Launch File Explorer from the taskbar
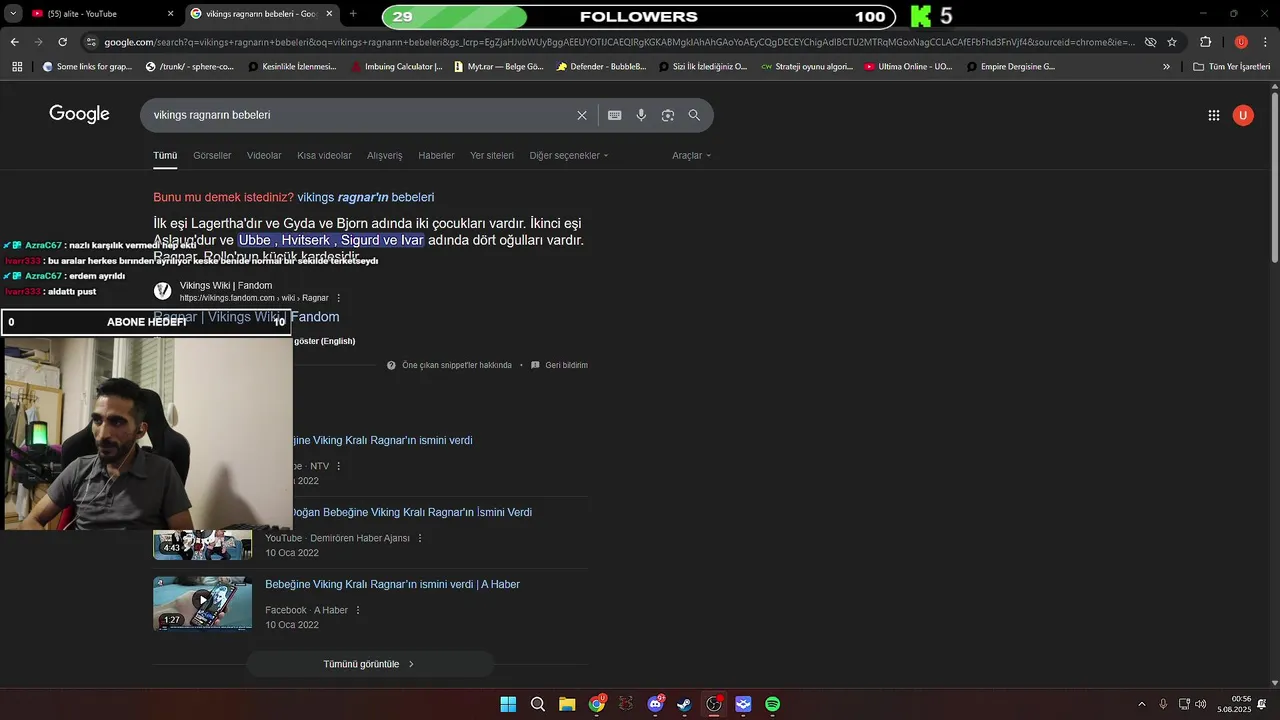Viewport: 1280px width, 720px height. click(x=567, y=704)
